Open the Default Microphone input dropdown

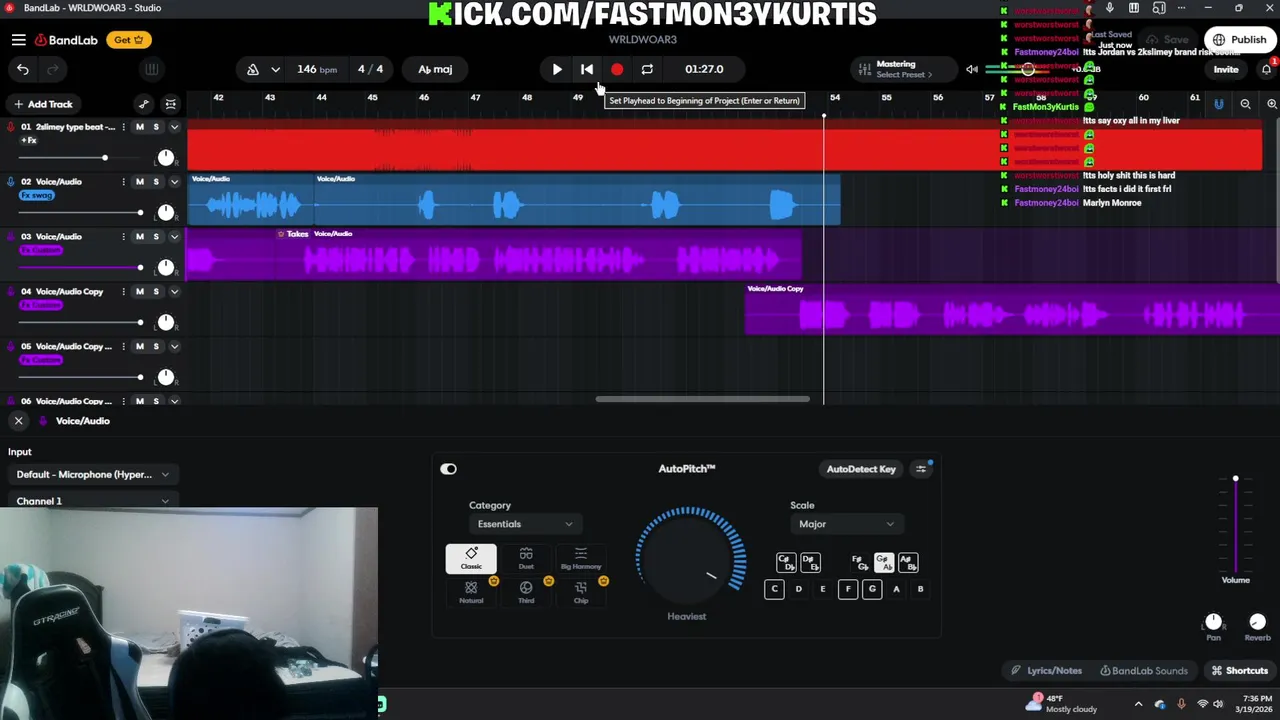click(x=93, y=475)
